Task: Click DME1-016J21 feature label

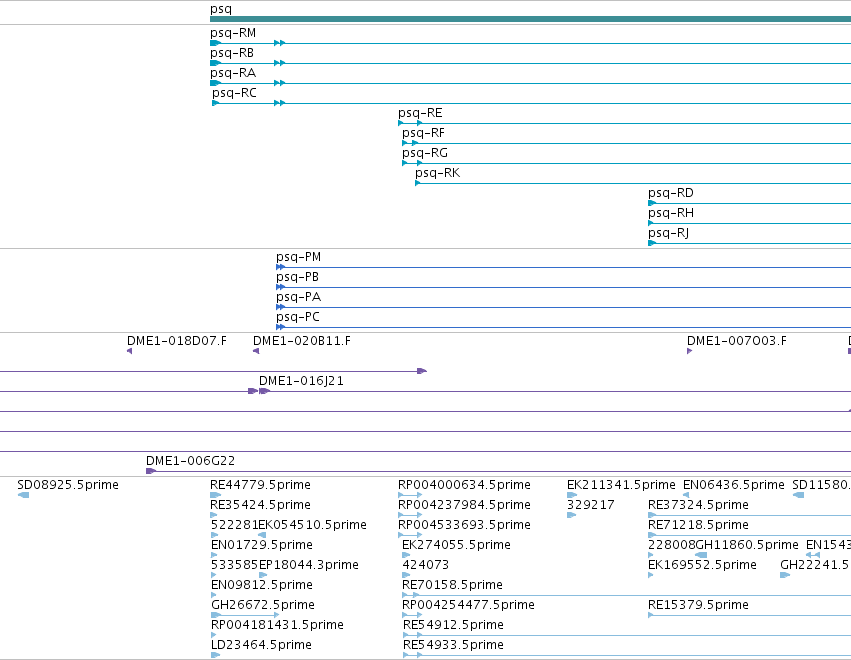Action: point(301,381)
